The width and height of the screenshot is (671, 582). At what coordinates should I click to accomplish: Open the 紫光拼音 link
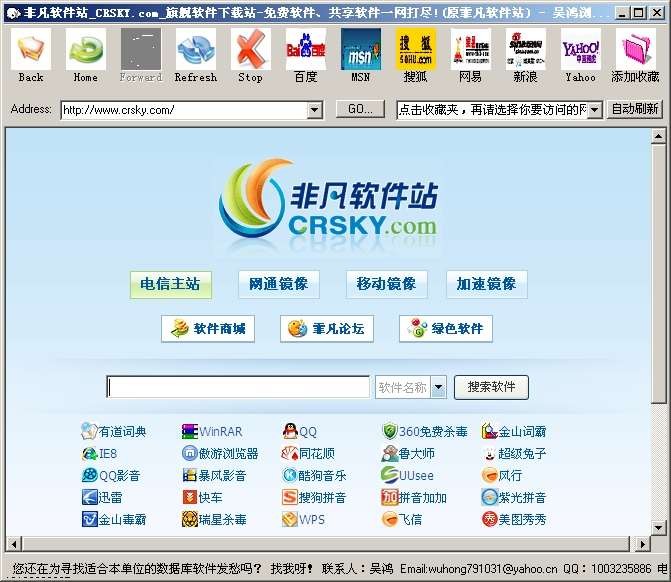(x=514, y=497)
